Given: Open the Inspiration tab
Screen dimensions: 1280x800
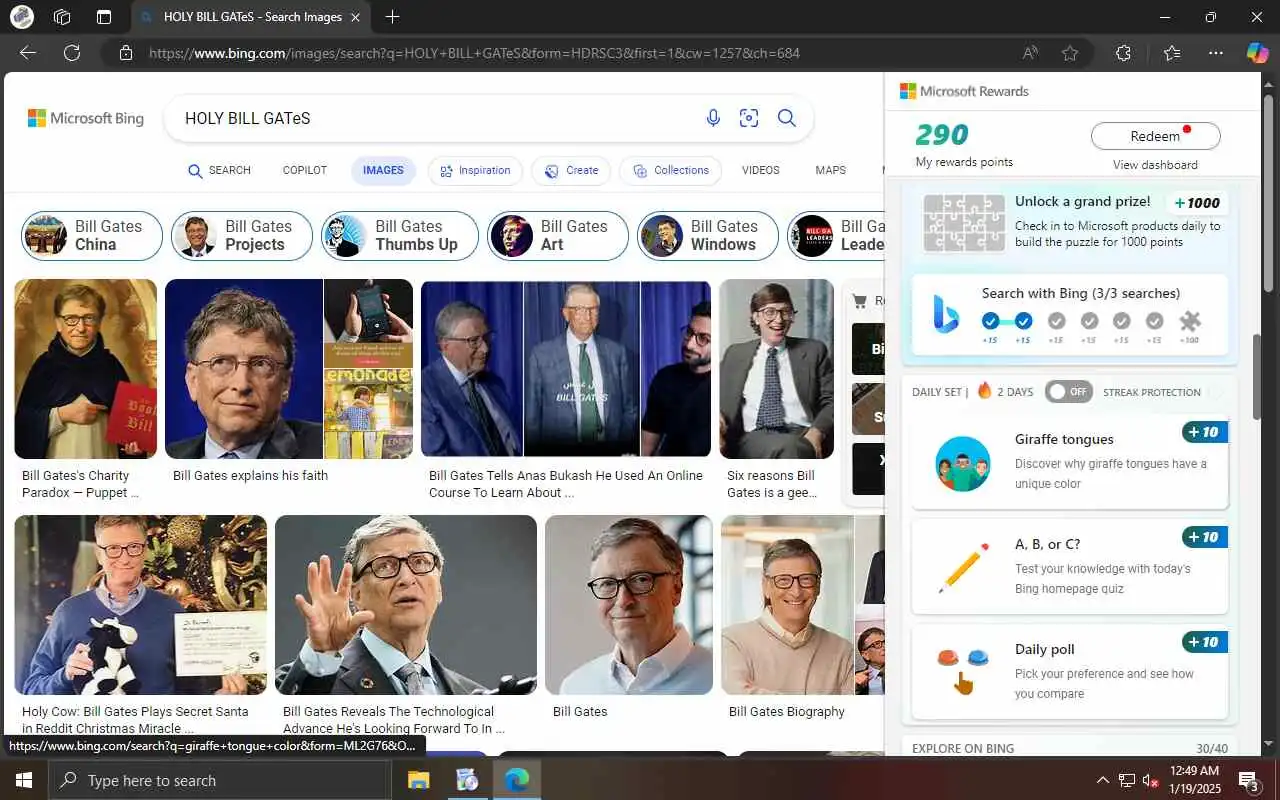Looking at the screenshot, I should coord(475,170).
